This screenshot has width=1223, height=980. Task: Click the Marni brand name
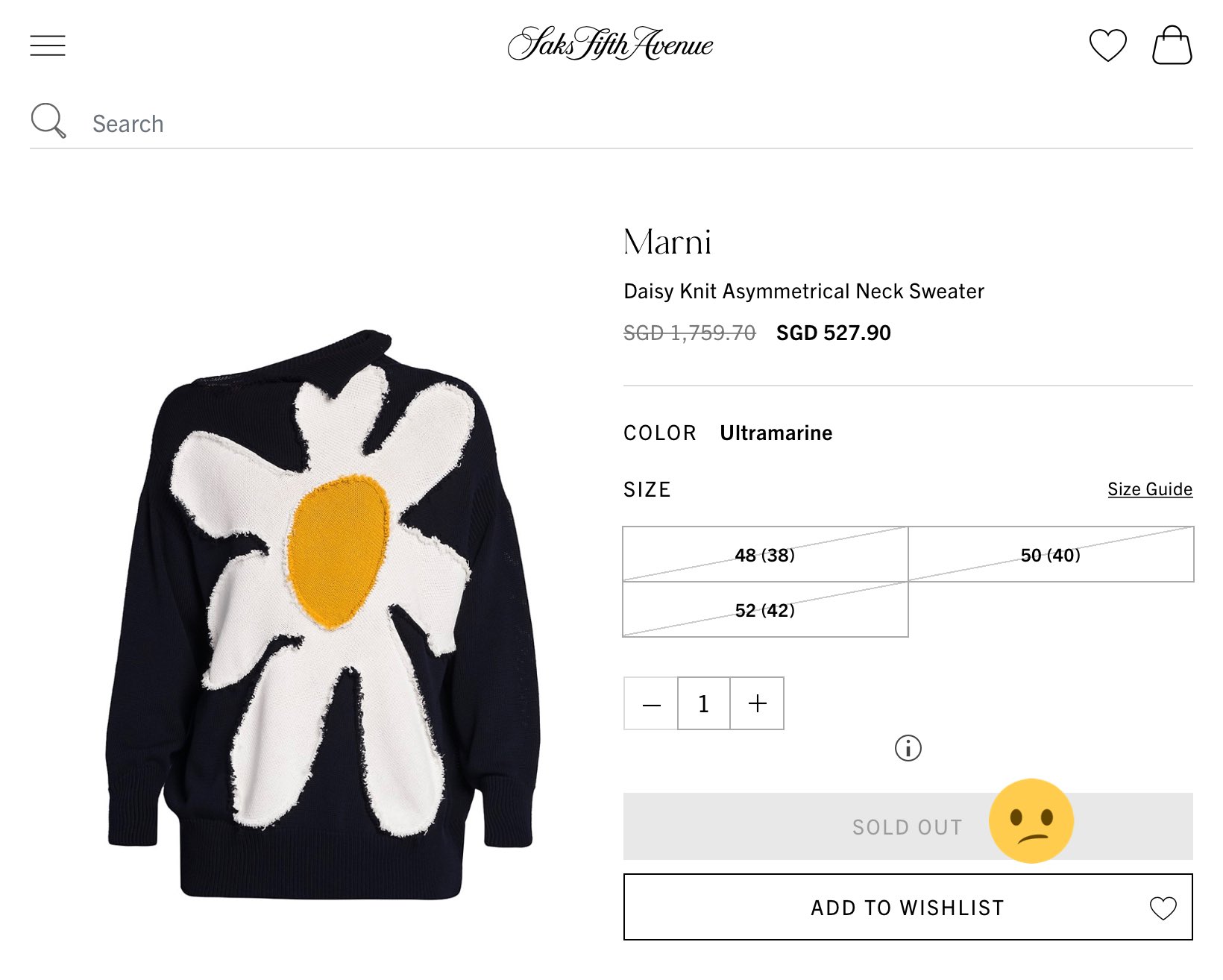coord(667,242)
